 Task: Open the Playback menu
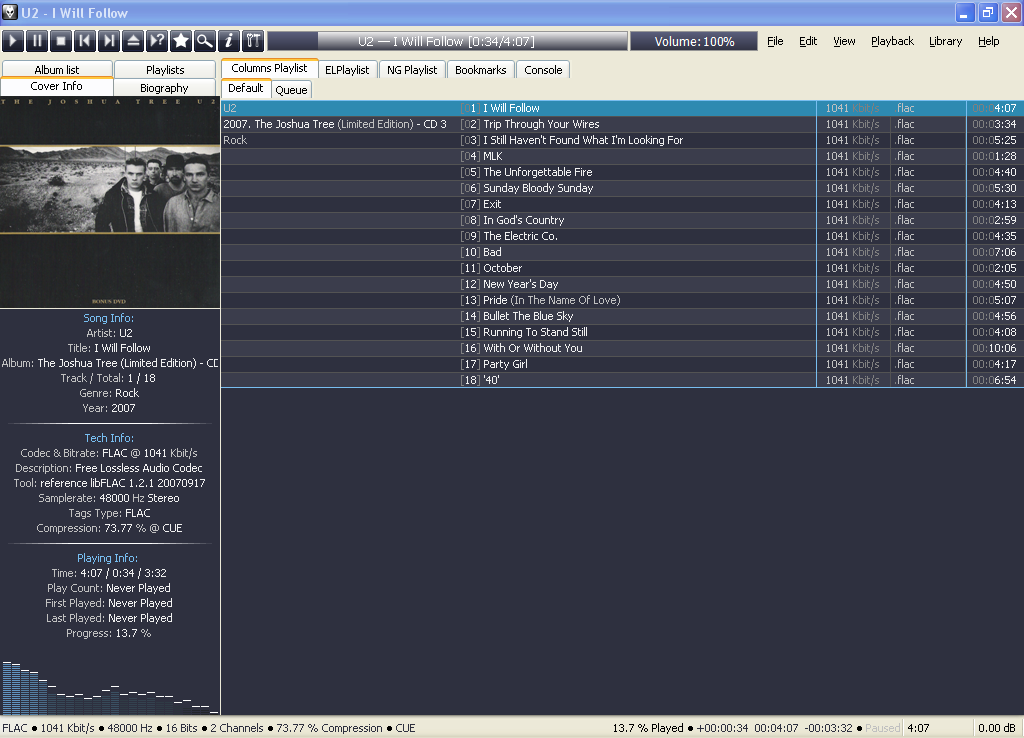(x=892, y=41)
